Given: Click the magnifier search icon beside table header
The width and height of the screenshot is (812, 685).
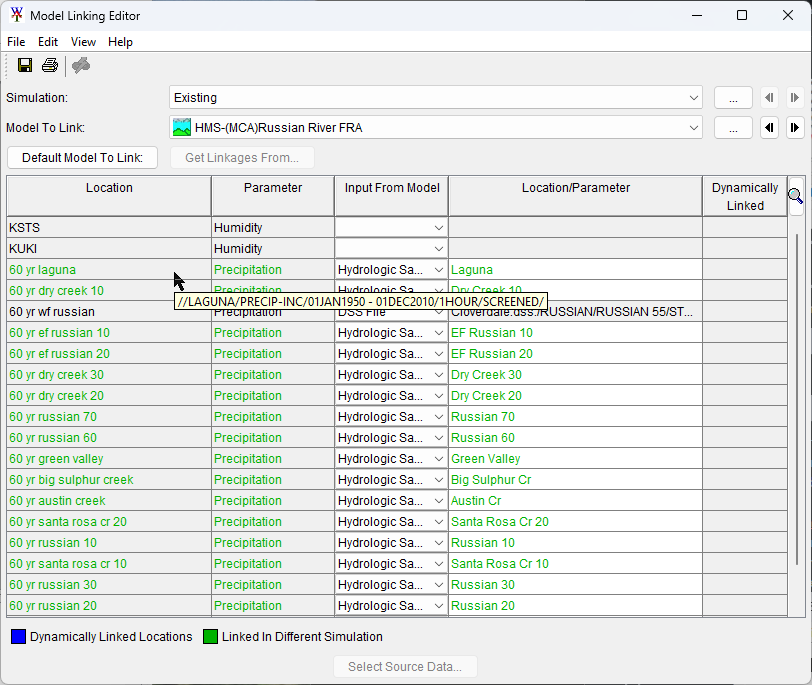Looking at the screenshot, I should click(x=795, y=196).
